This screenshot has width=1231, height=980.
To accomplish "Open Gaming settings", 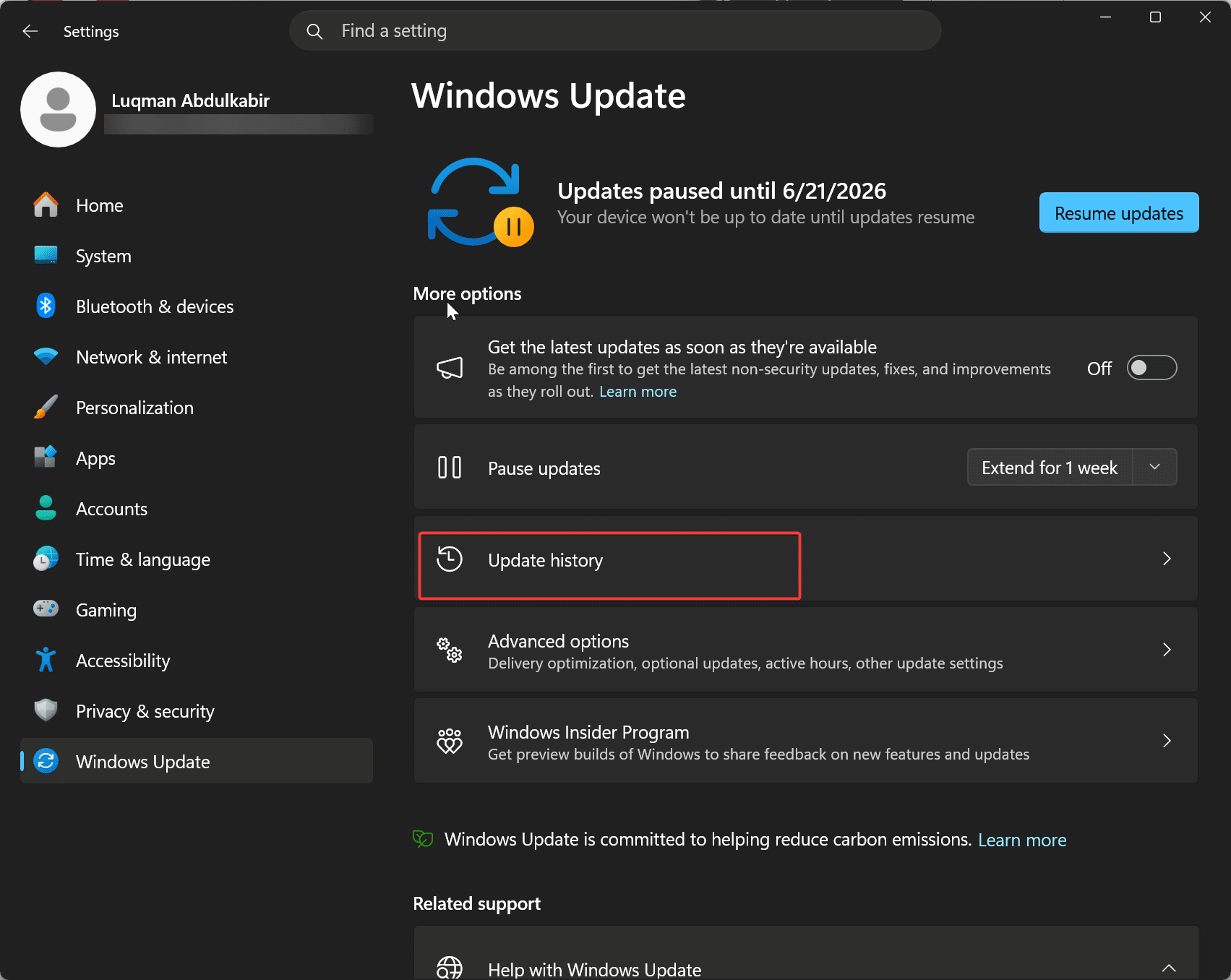I will pyautogui.click(x=197, y=610).
